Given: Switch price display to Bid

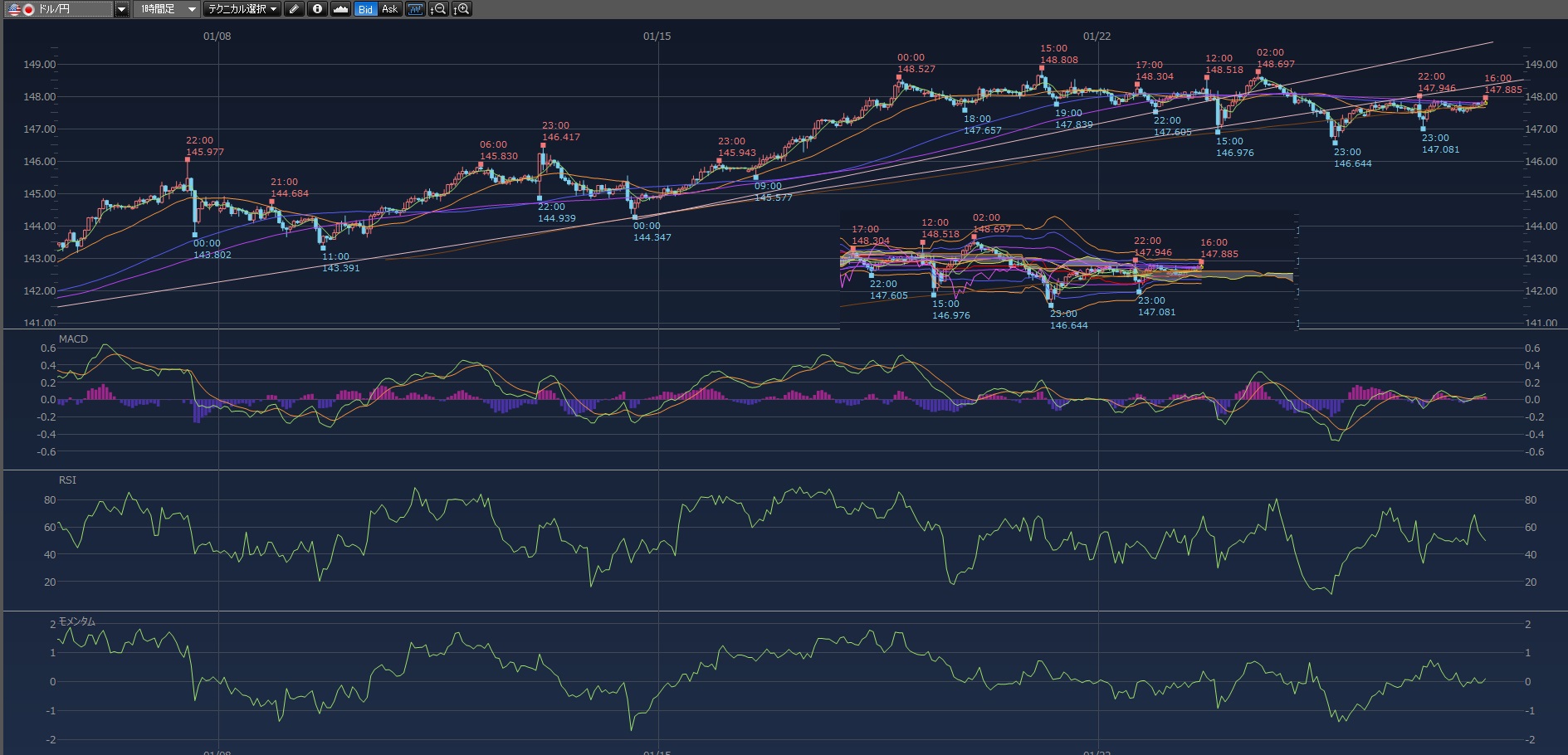Looking at the screenshot, I should [365, 9].
